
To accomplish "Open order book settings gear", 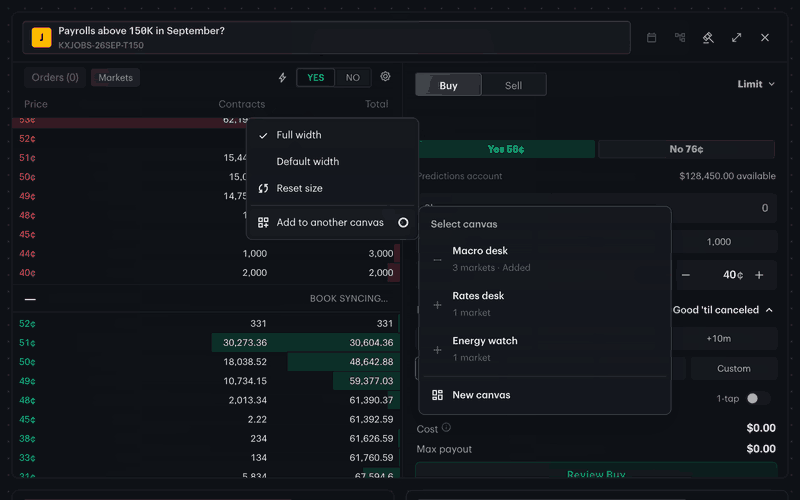I will click(x=385, y=77).
